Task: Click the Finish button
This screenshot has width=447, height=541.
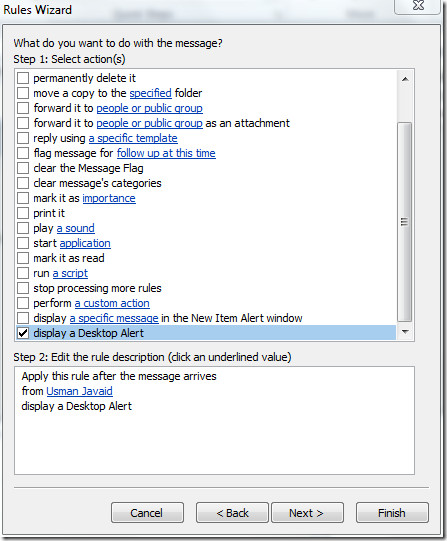Action: click(392, 513)
